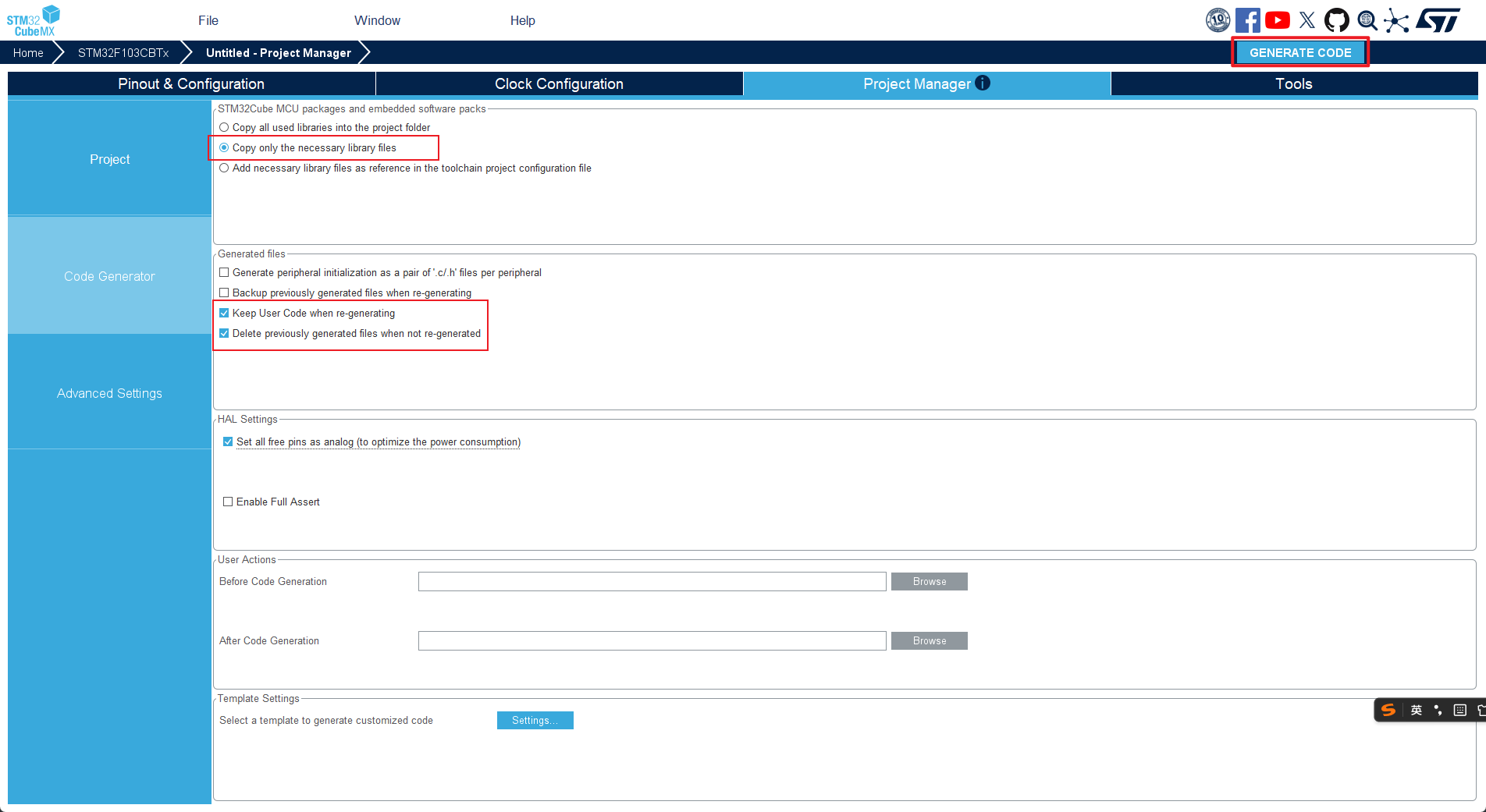Open the File menu
This screenshot has height=812, width=1486.
point(208,20)
